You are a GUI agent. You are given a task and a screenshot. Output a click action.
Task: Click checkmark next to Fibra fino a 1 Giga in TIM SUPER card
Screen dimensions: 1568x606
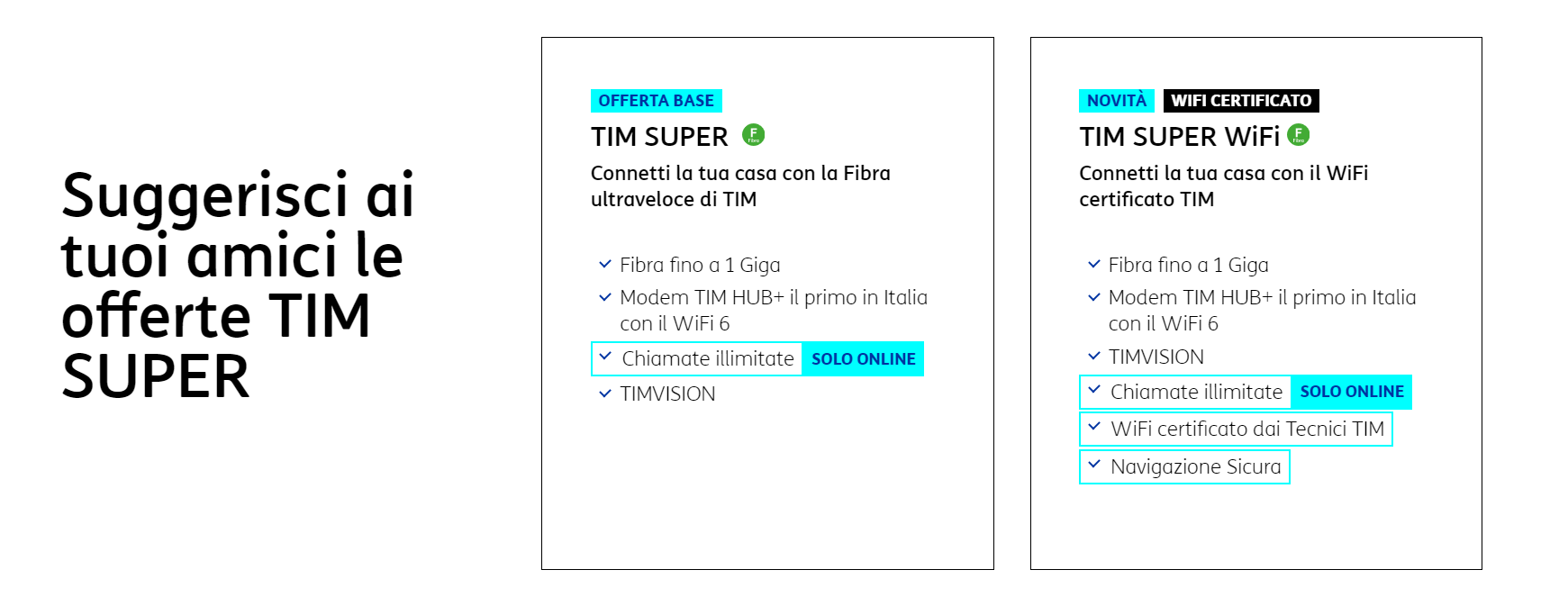click(605, 265)
